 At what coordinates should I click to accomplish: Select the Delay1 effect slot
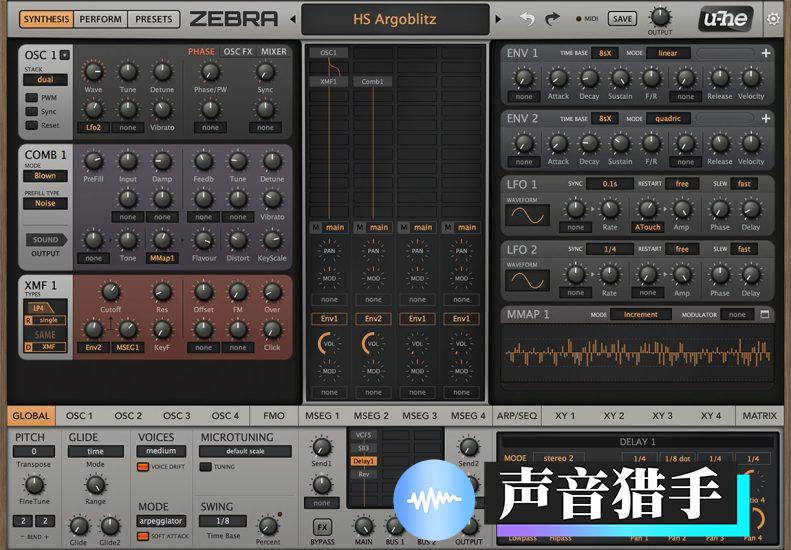364,461
